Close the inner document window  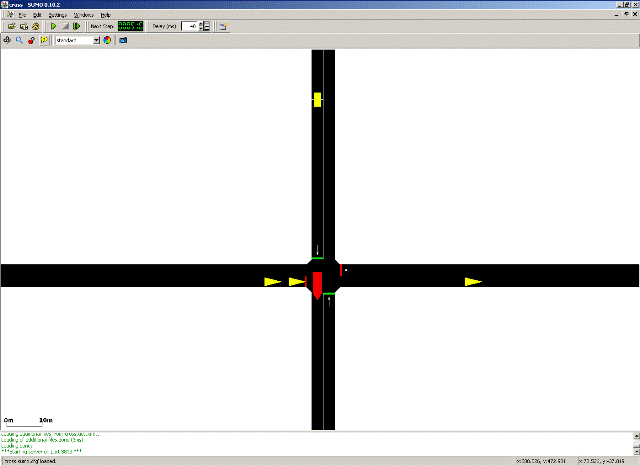coord(635,15)
